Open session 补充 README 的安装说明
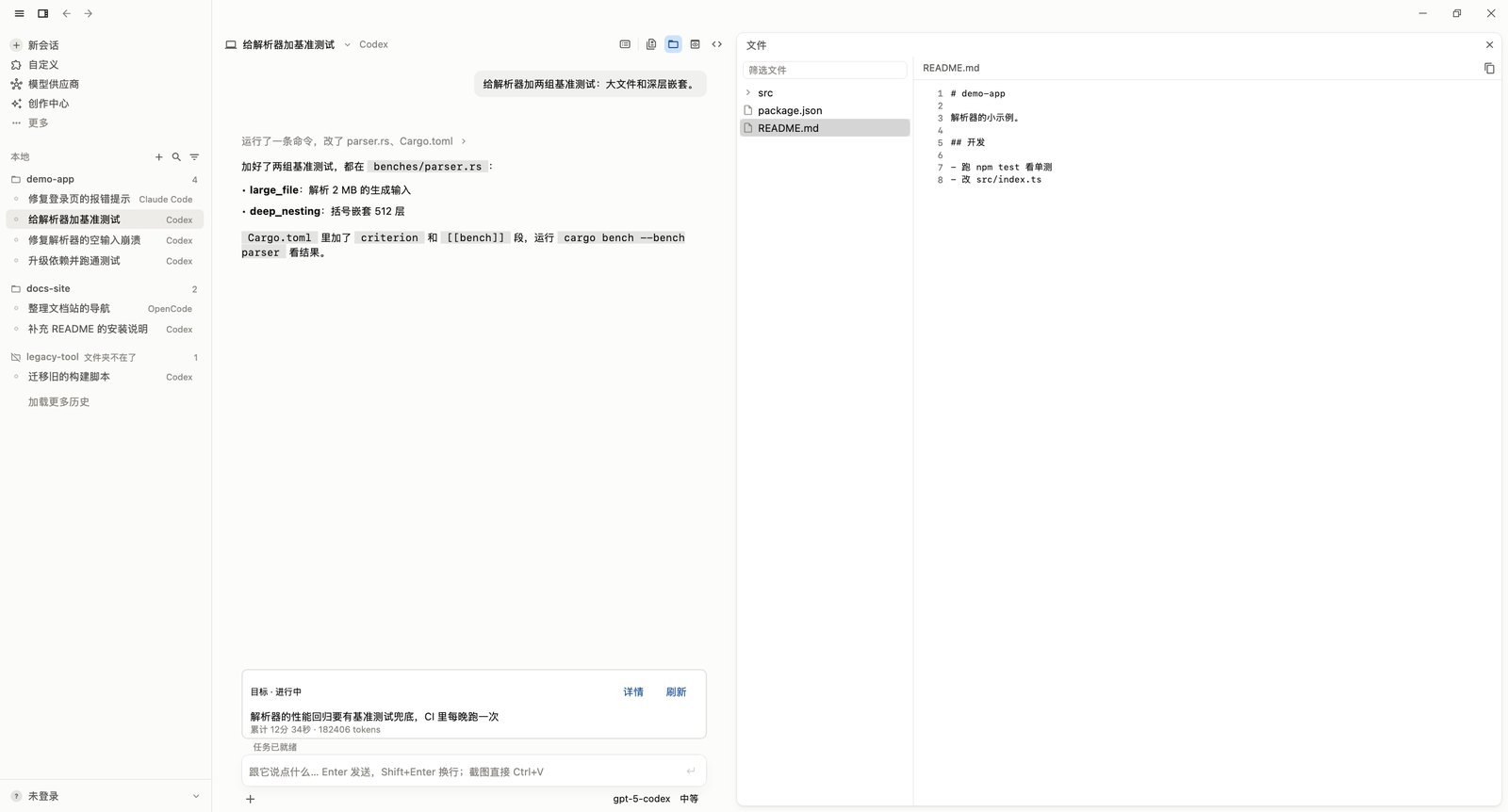Viewport: 1508px width, 812px height. pyautogui.click(x=105, y=329)
